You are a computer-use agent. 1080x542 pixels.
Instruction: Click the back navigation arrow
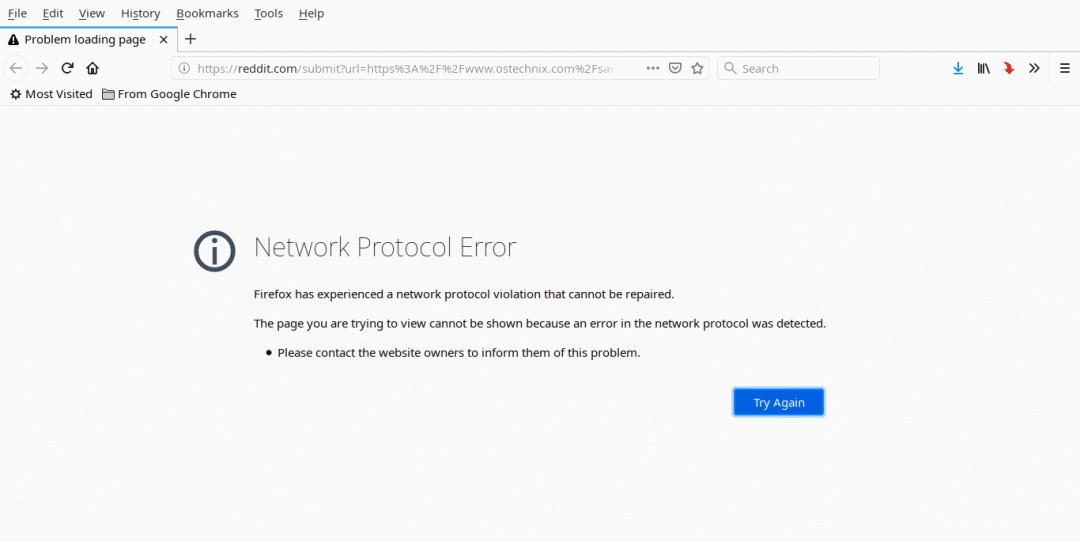pos(16,68)
